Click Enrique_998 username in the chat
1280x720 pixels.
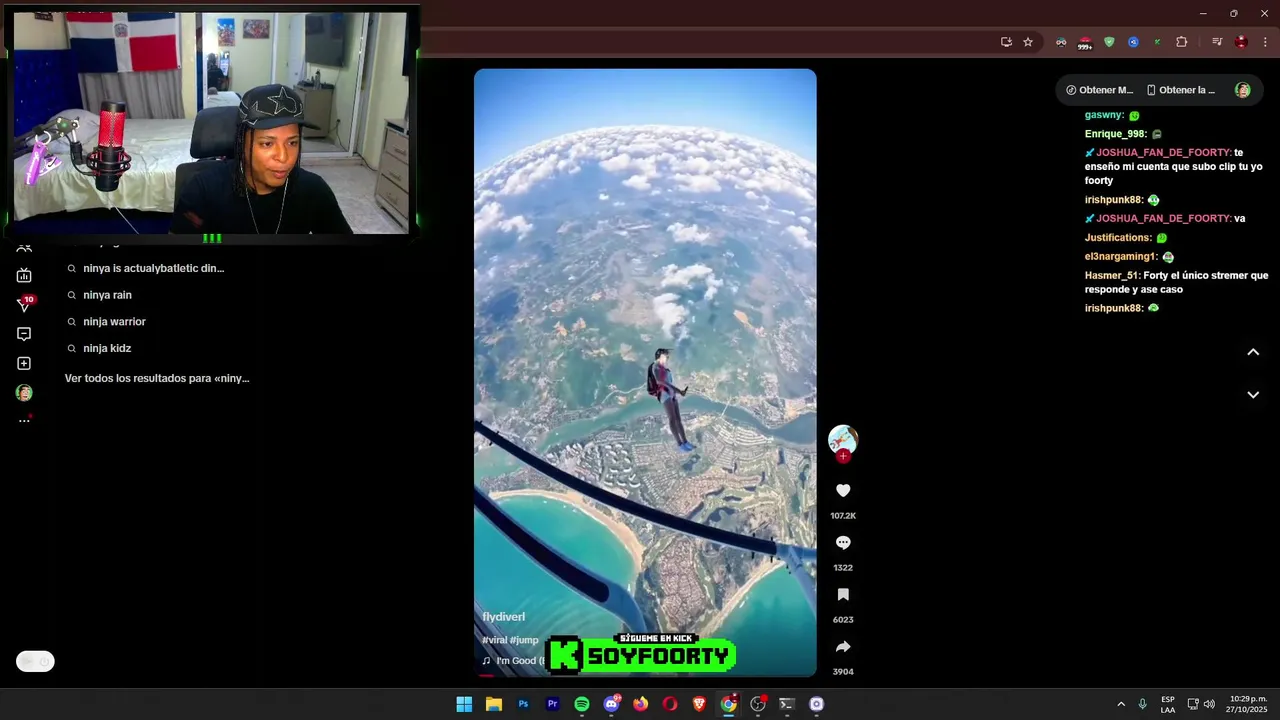click(1115, 134)
